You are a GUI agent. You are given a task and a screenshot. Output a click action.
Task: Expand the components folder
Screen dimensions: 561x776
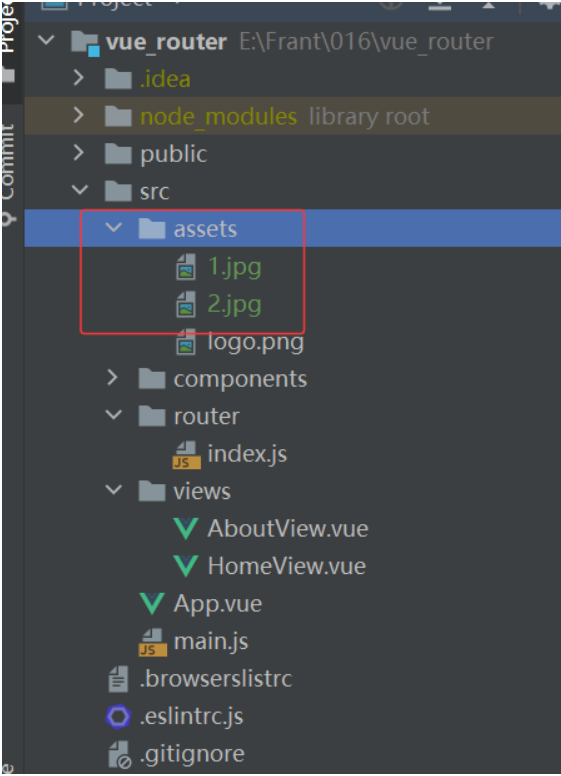(x=112, y=378)
